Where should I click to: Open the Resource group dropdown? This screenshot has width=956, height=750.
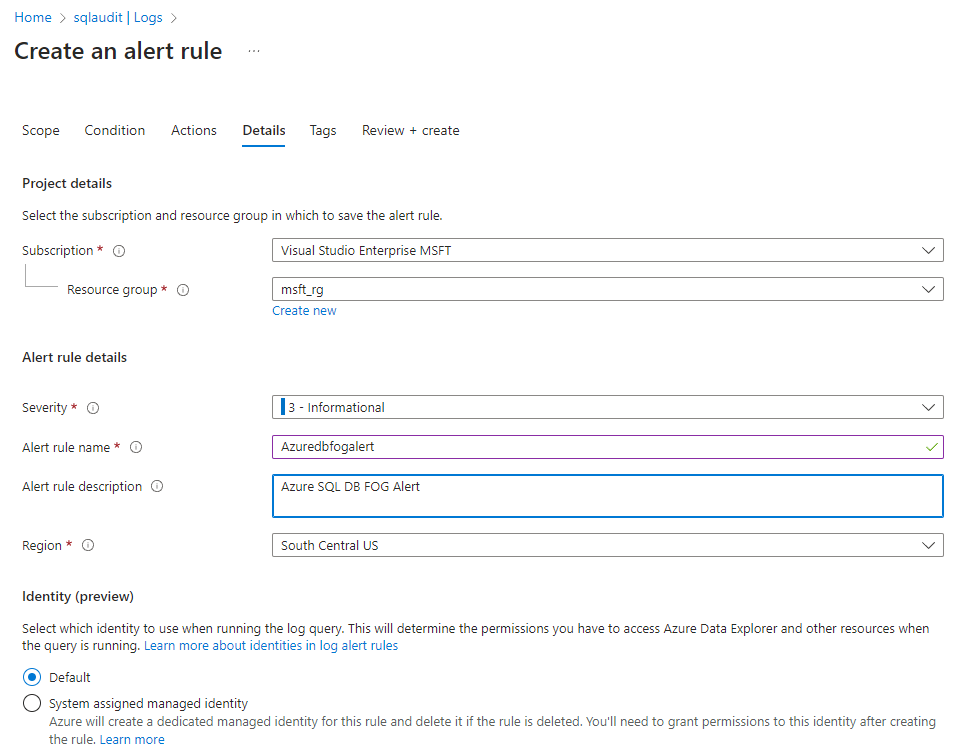[x=607, y=289]
